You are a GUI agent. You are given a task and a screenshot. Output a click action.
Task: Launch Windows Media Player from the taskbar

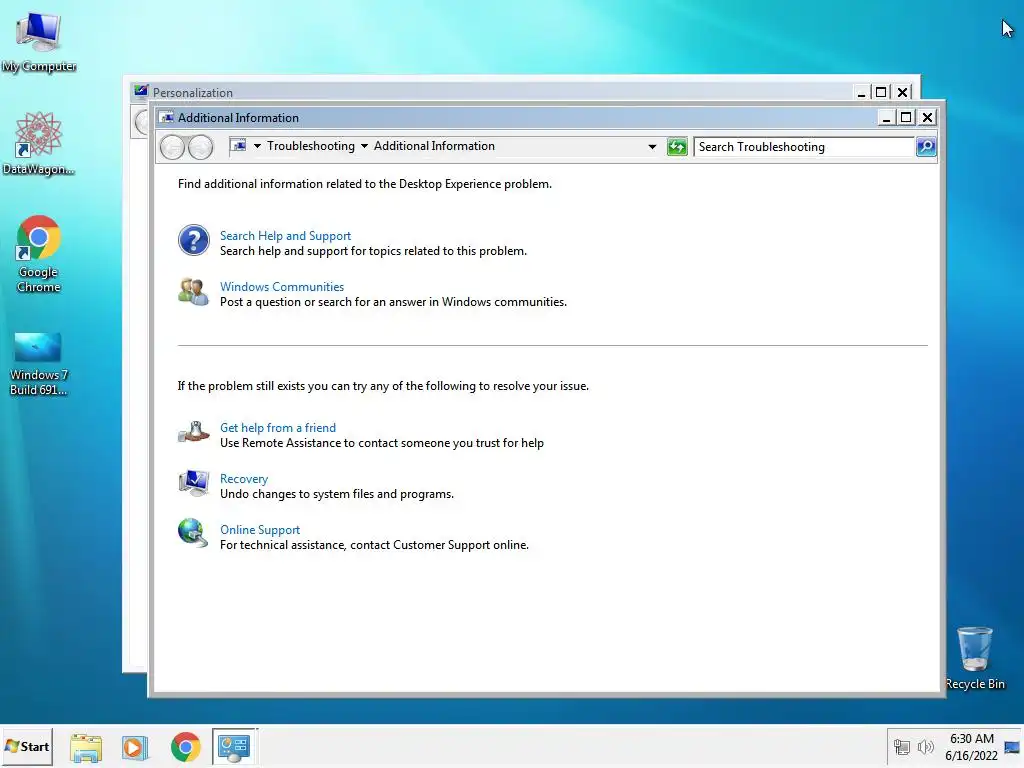135,747
